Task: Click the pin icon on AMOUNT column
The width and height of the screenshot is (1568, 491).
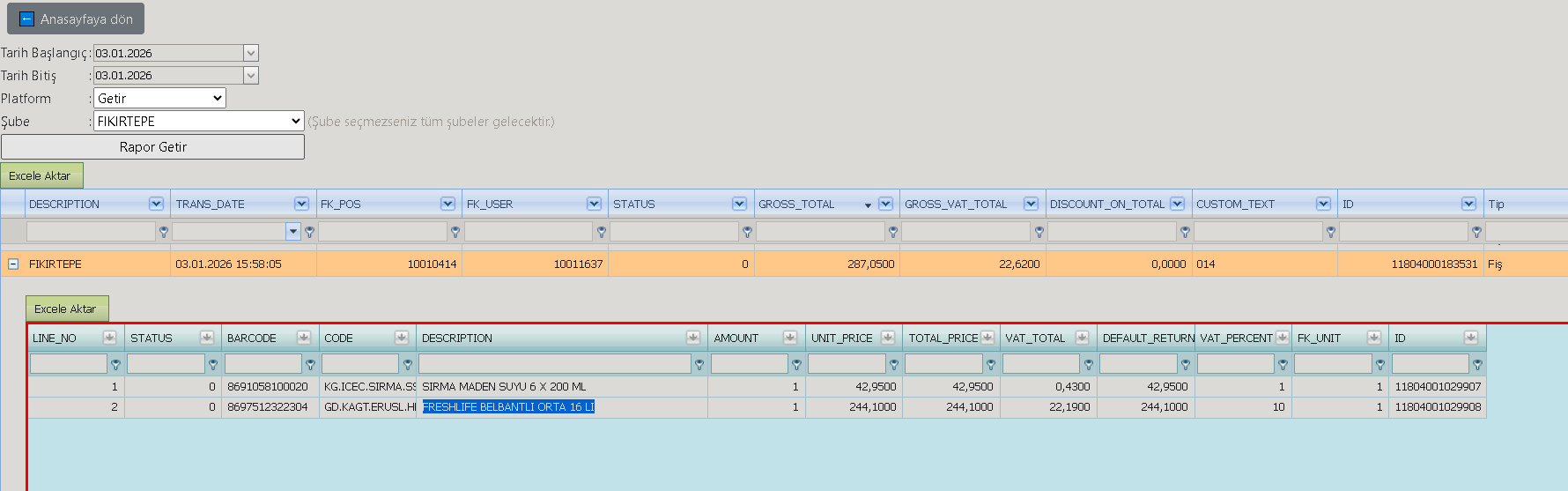Action: pyautogui.click(x=790, y=338)
